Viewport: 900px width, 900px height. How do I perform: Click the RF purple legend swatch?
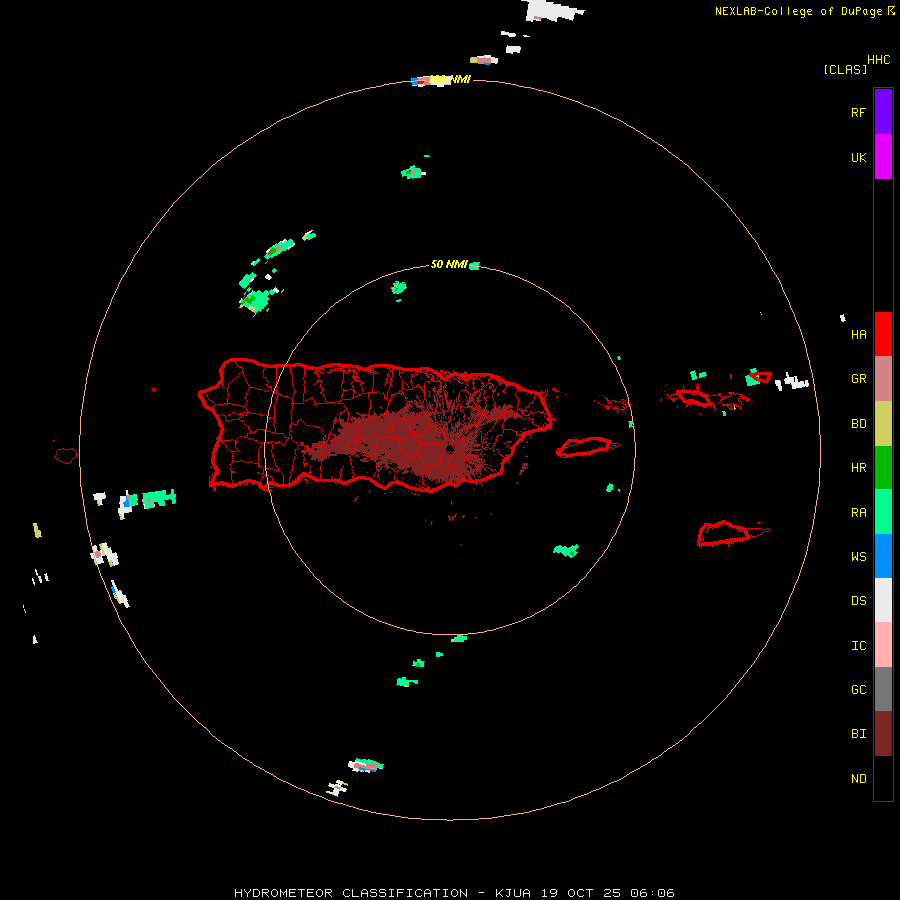(x=883, y=111)
